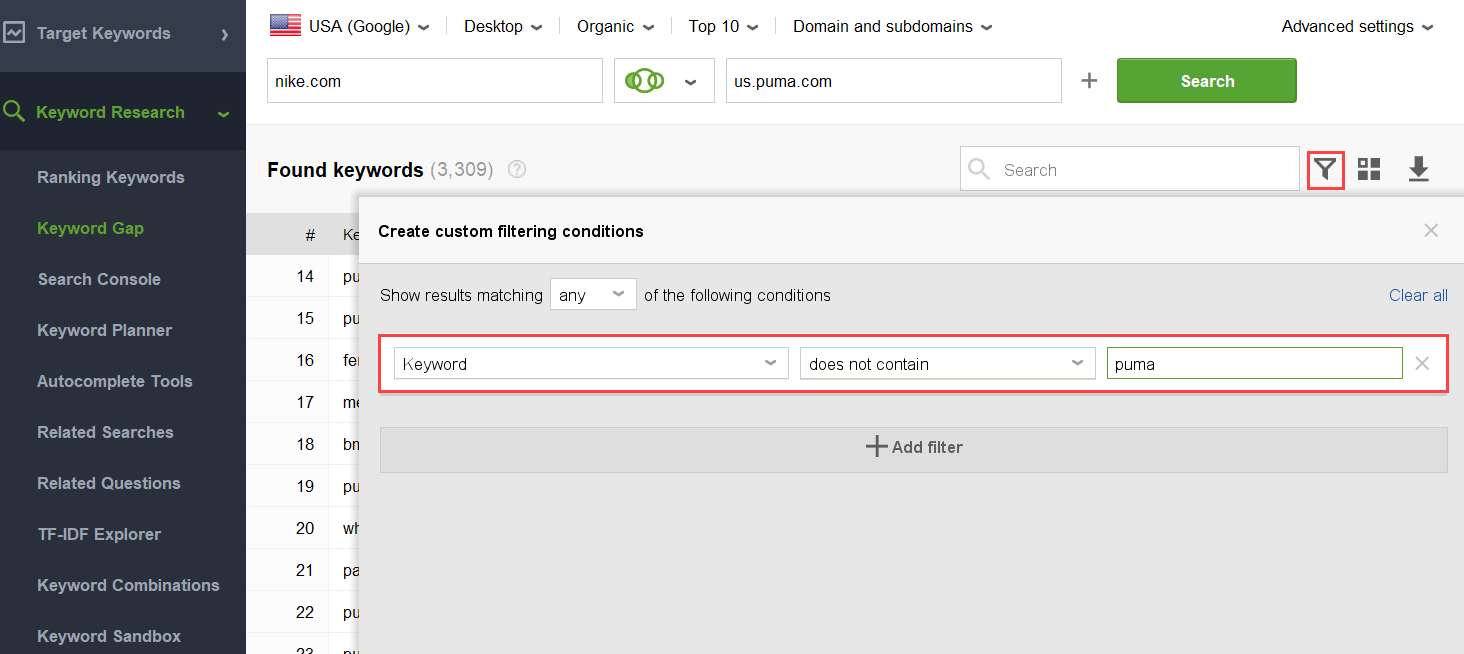Click the puma filter value field
The width and height of the screenshot is (1464, 654).
coord(1255,364)
